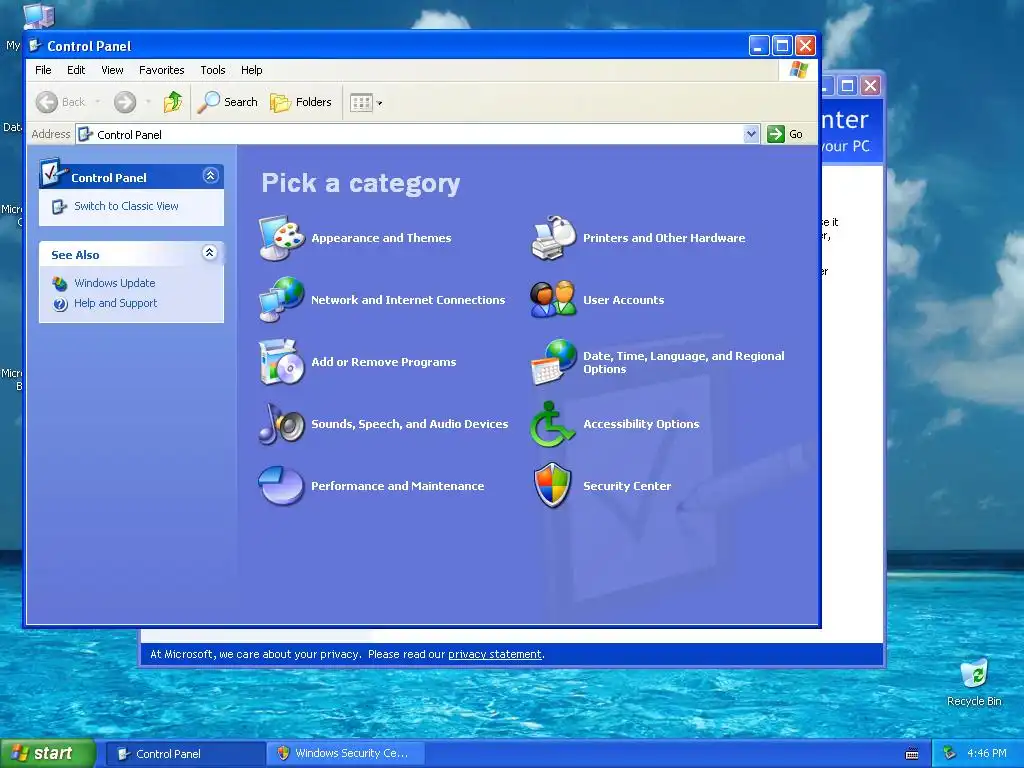Click the Appearance and Themes text link

pos(381,238)
